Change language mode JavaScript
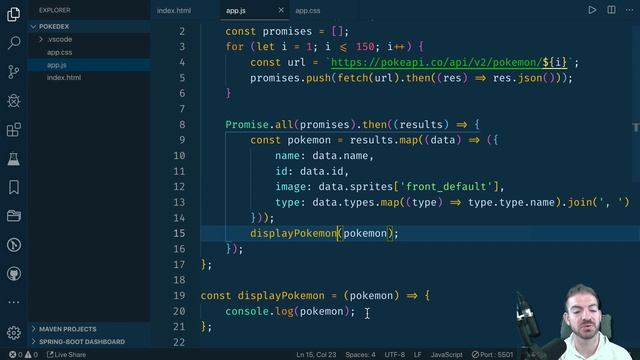This screenshot has width=640, height=360. (447, 355)
